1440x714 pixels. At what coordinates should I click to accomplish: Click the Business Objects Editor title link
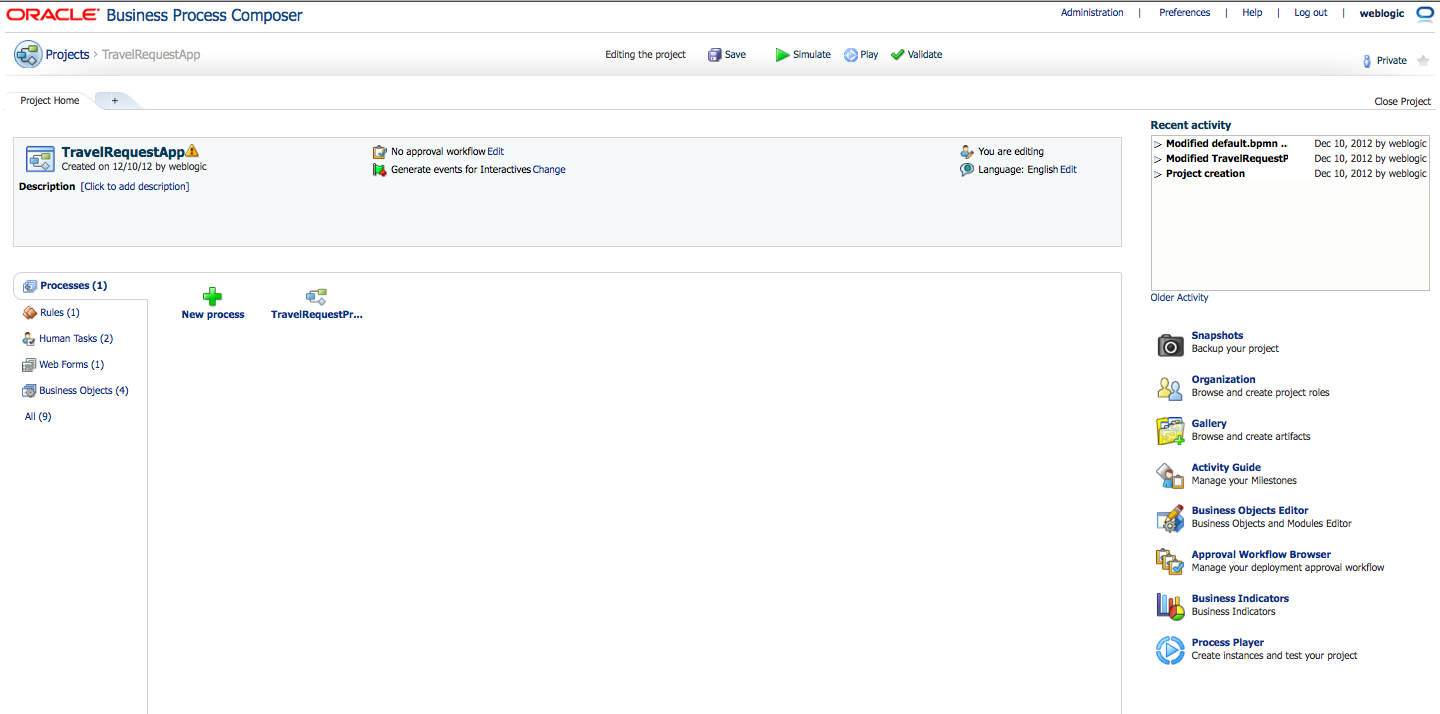pos(1250,511)
